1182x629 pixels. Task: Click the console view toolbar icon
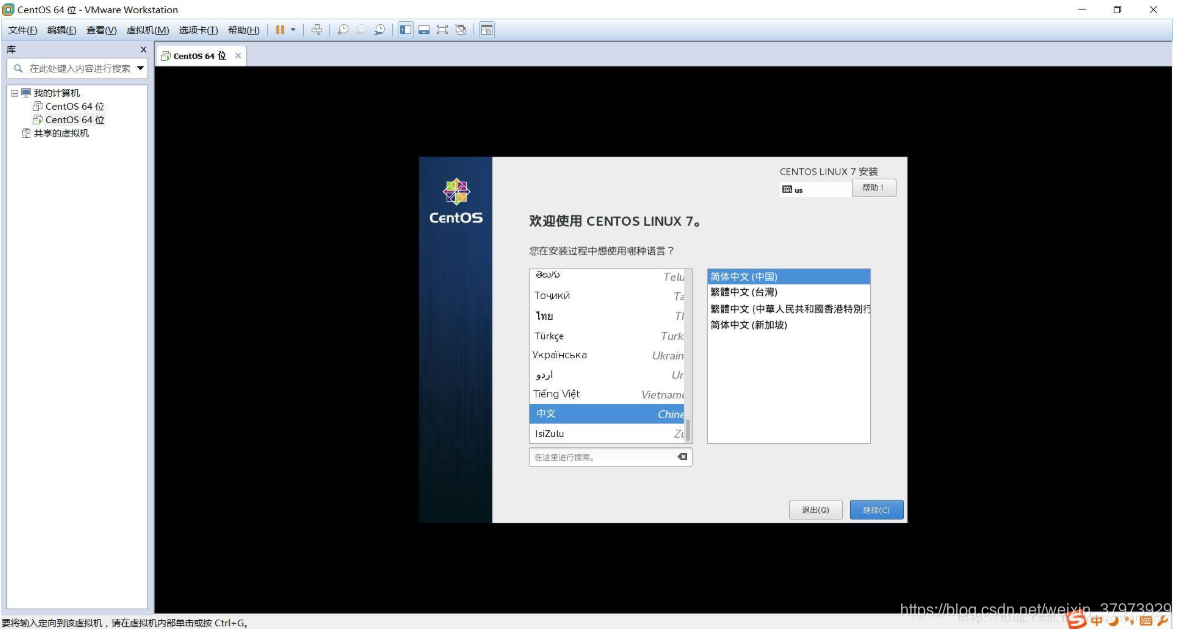(487, 30)
